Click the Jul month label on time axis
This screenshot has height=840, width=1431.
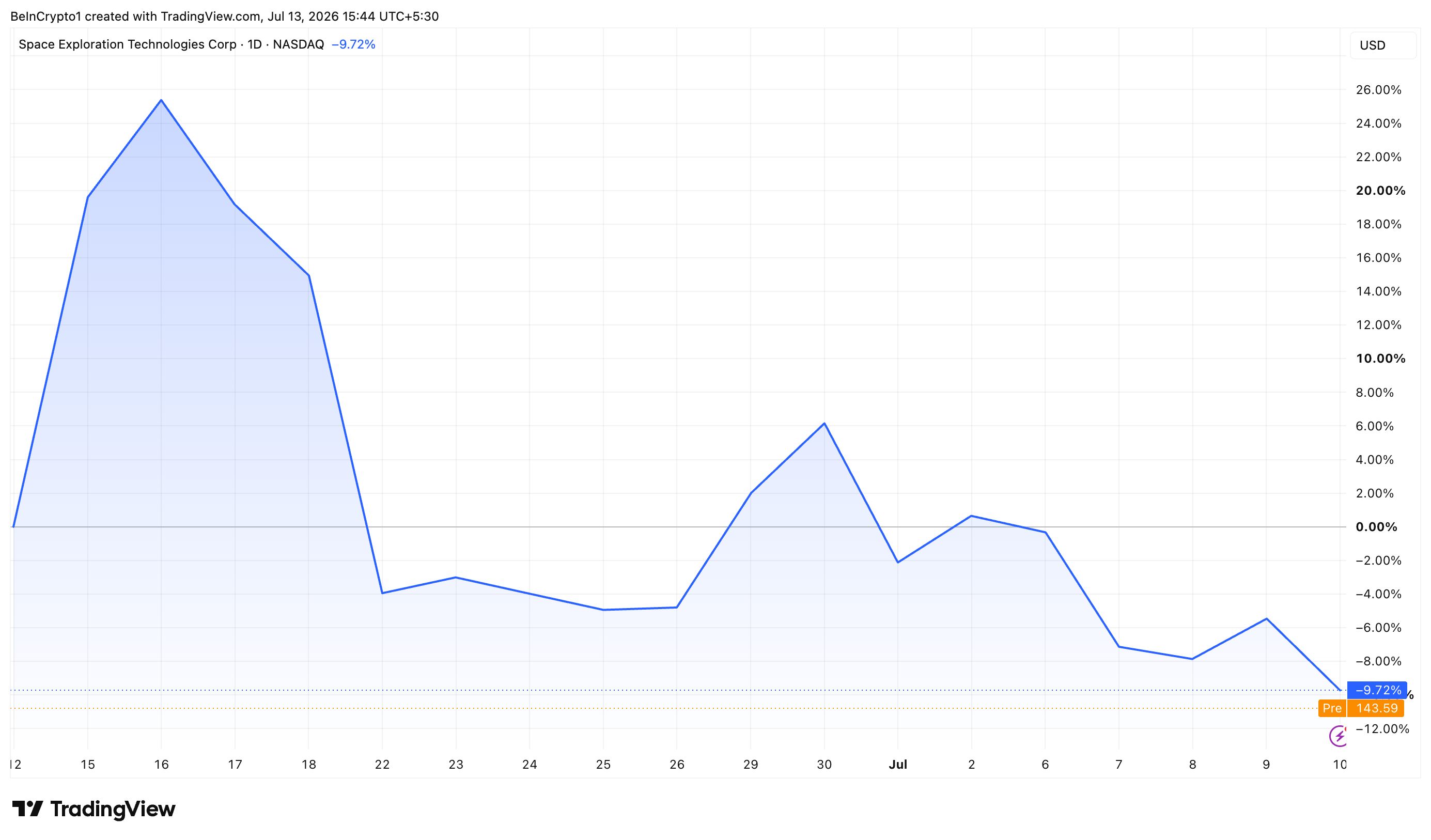tap(898, 765)
